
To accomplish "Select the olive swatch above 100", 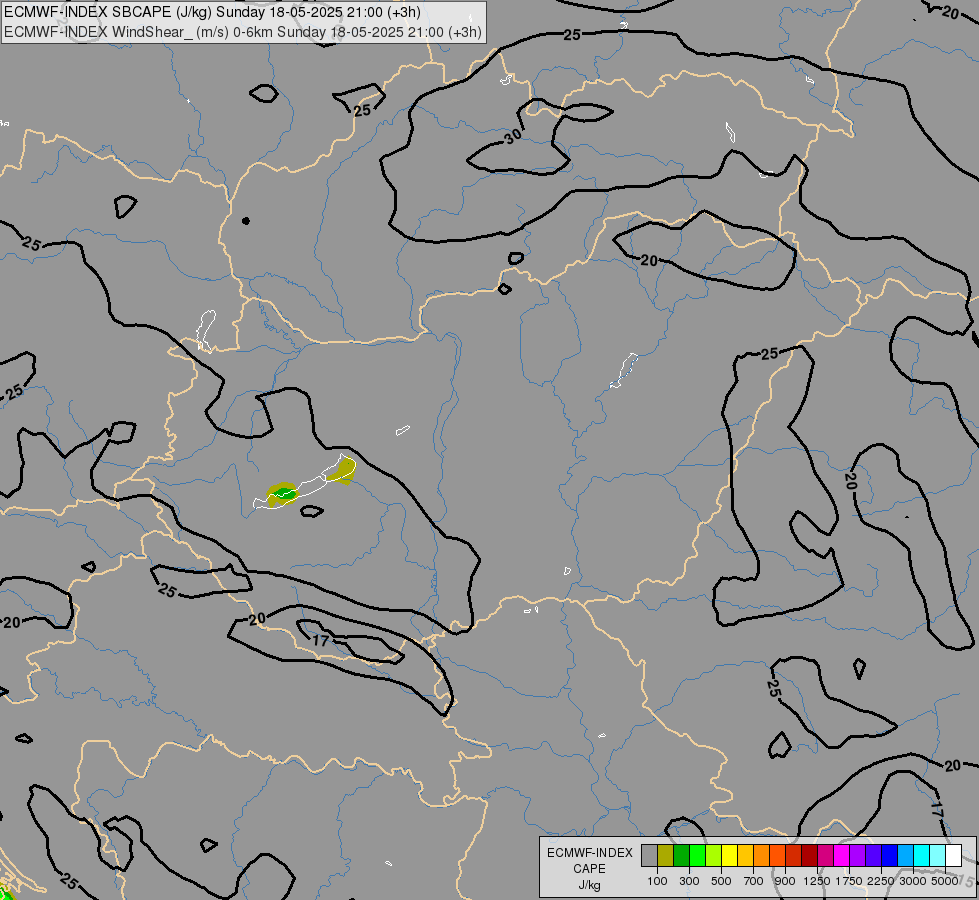I will [x=666, y=855].
